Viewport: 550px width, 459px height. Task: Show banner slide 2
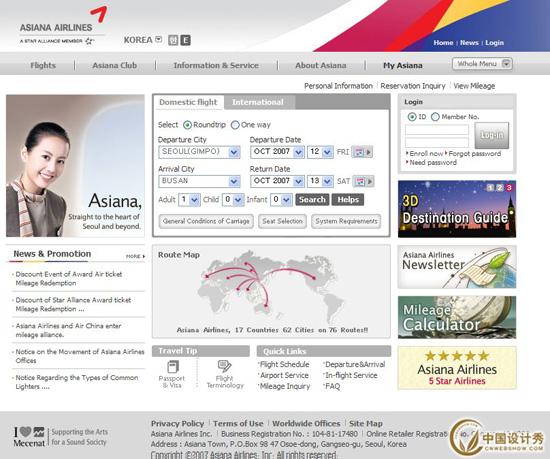[x=499, y=188]
